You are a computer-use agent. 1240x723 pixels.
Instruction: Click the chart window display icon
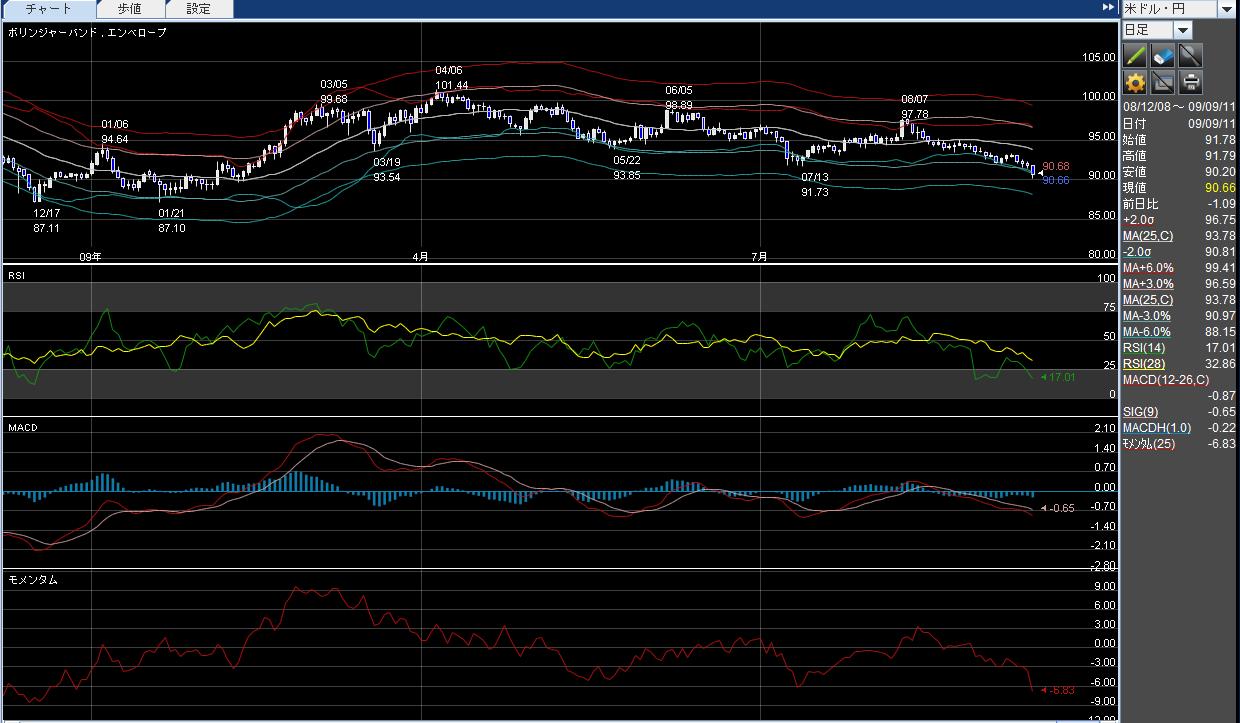coord(1162,83)
